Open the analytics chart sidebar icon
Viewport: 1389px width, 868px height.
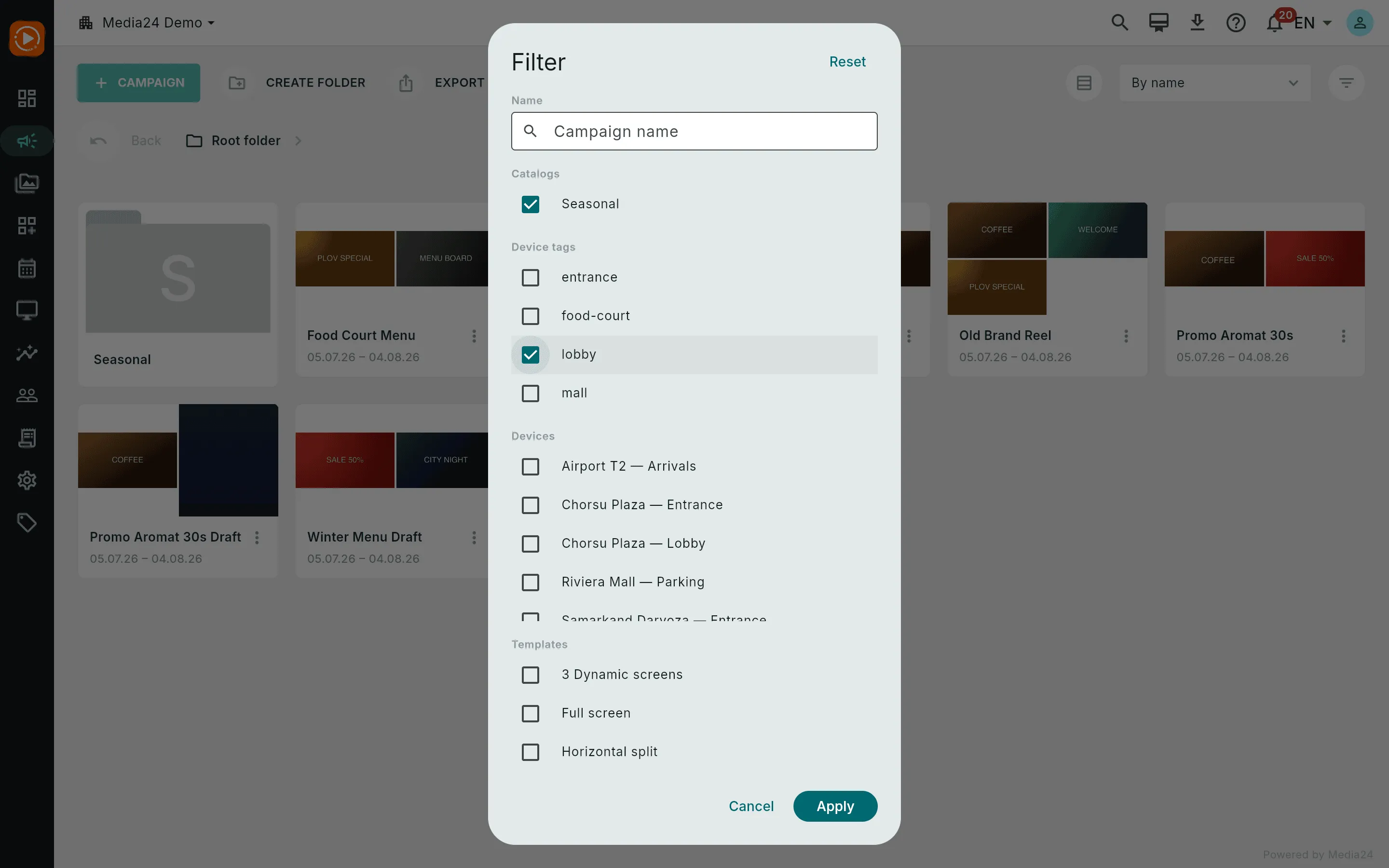(27, 353)
